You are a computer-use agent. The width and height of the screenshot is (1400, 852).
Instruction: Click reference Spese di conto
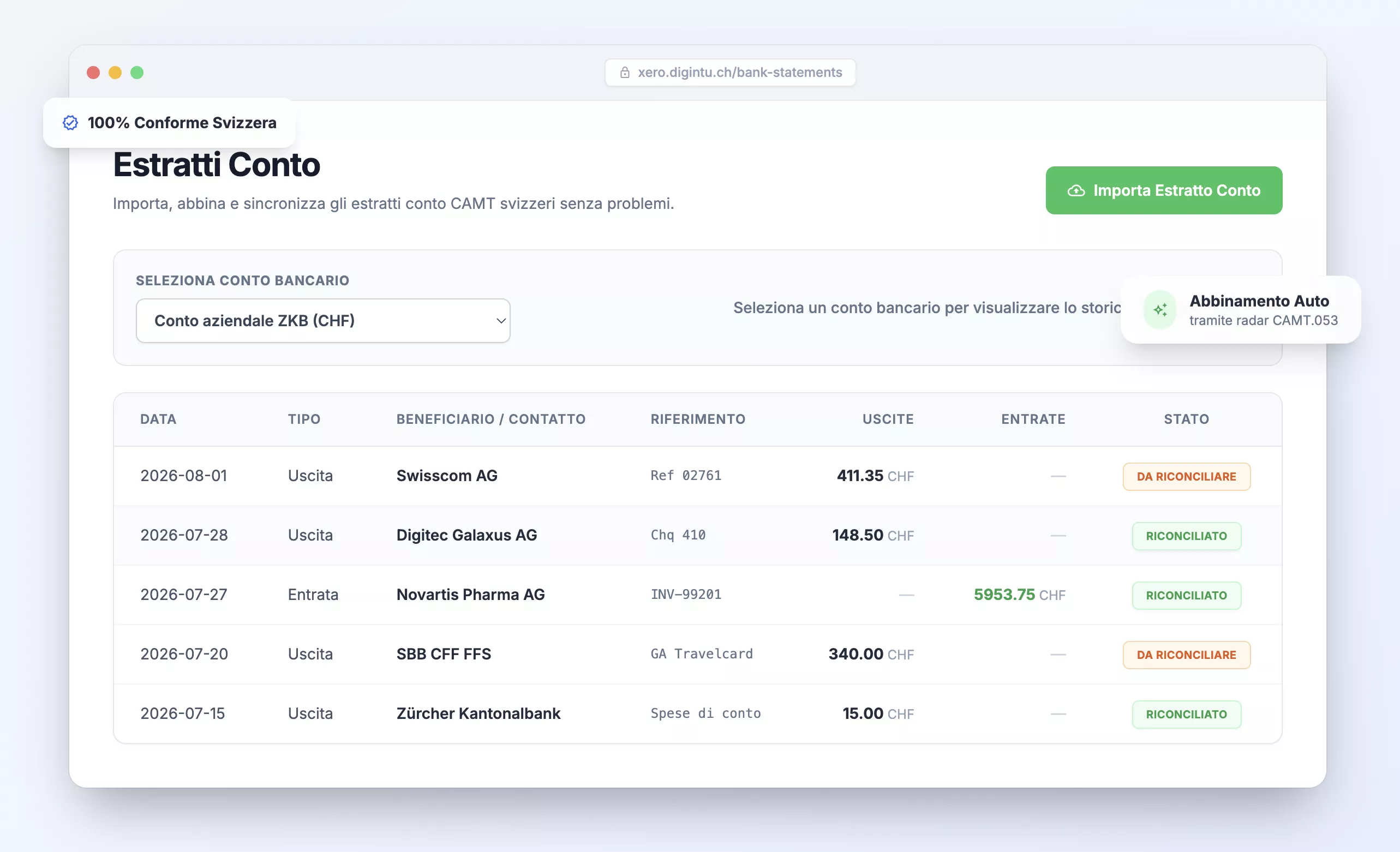(705, 713)
